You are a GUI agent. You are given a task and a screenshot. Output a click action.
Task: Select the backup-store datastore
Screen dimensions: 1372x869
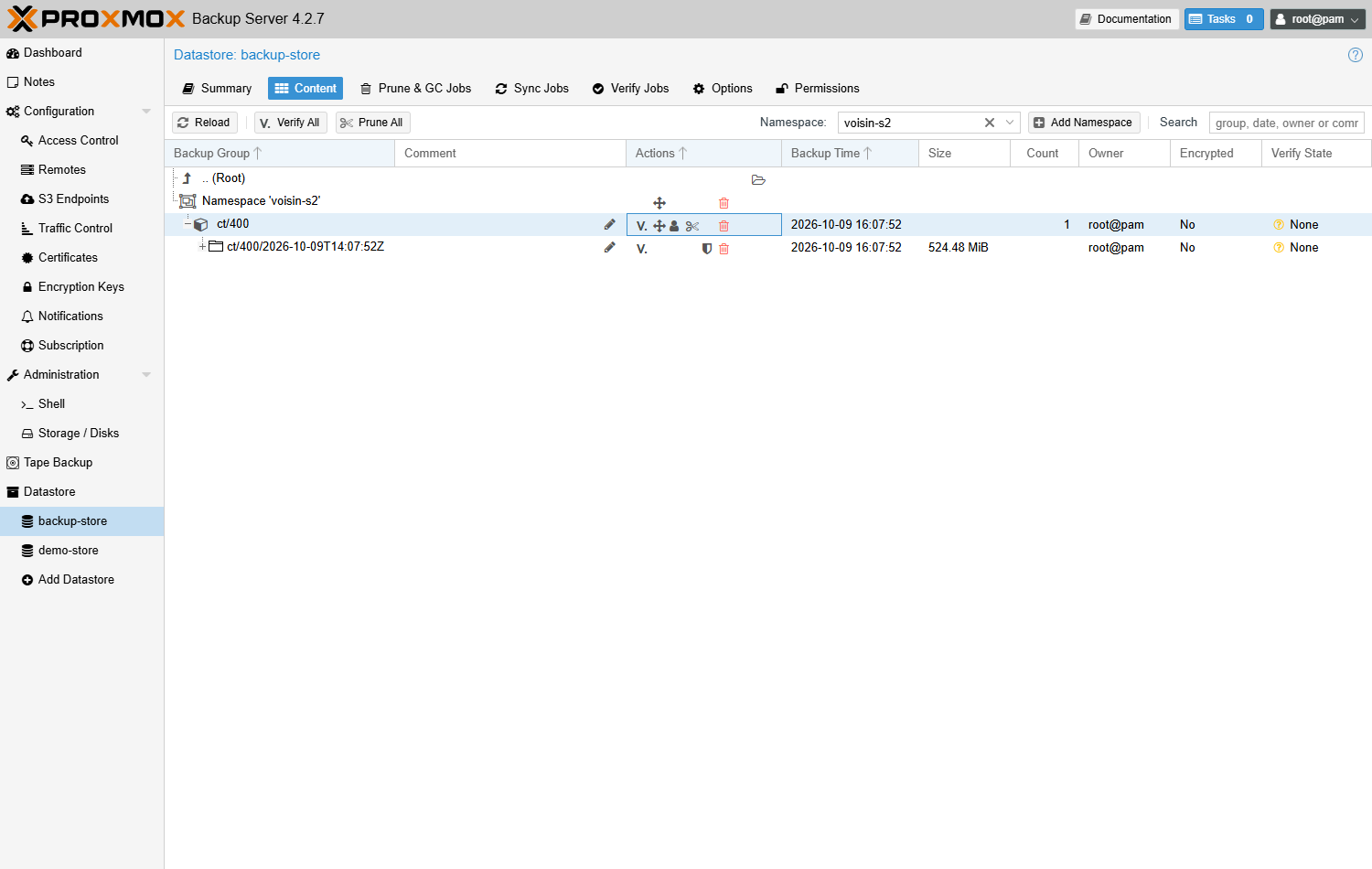(x=81, y=521)
